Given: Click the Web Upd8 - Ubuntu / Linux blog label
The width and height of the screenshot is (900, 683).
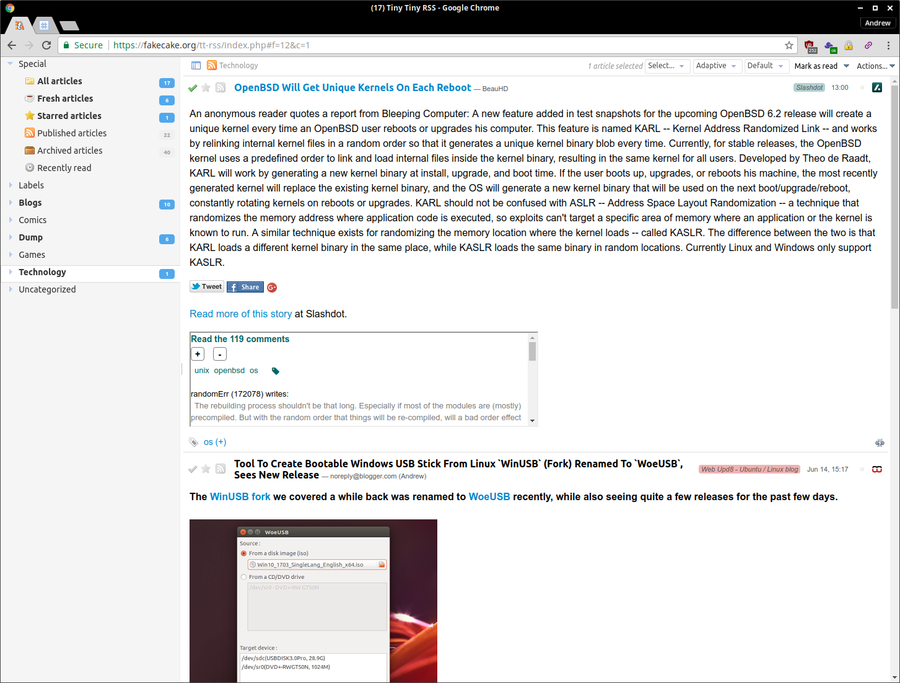Looking at the screenshot, I should [749, 469].
